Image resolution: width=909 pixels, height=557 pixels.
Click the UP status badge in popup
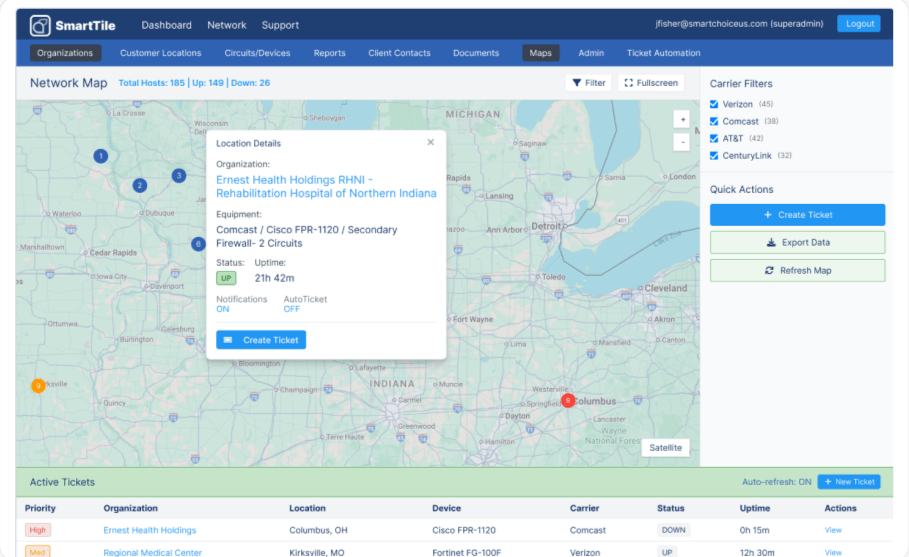226,278
